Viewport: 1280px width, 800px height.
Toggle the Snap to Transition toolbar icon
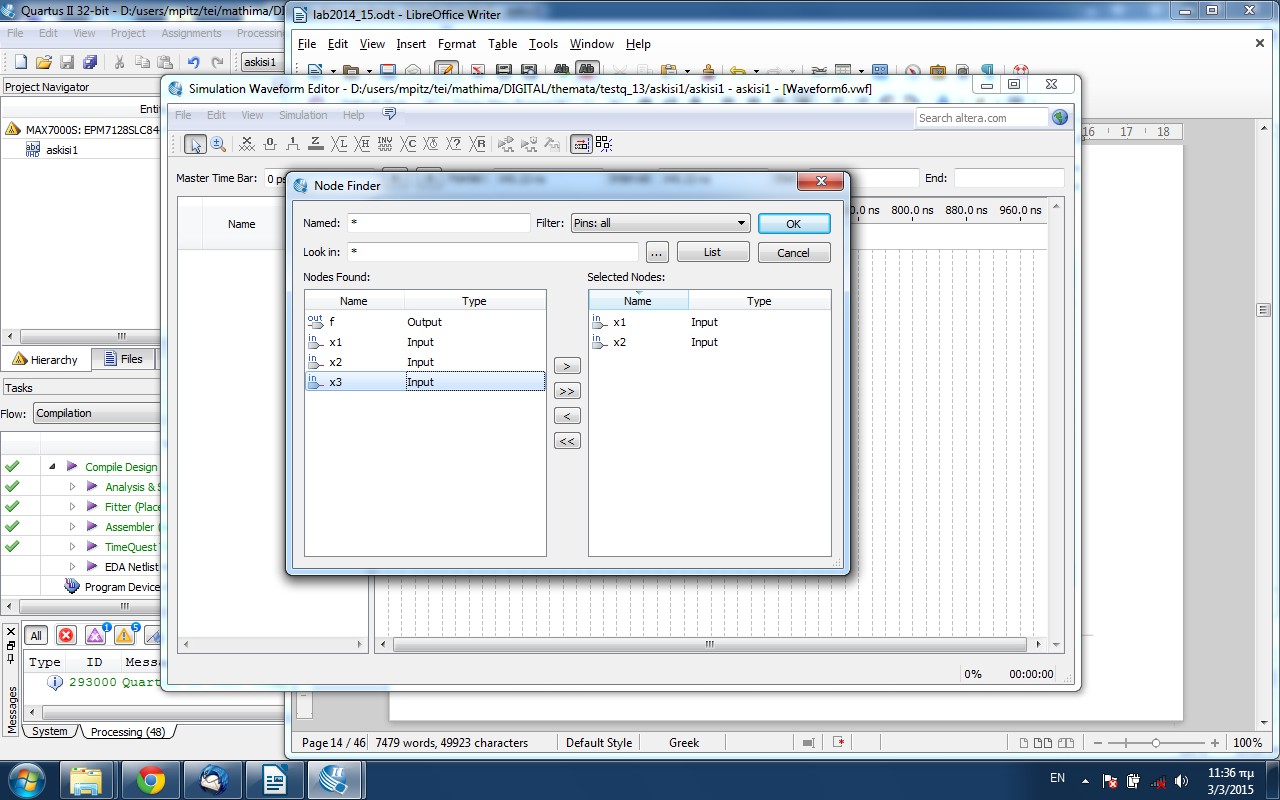[581, 144]
